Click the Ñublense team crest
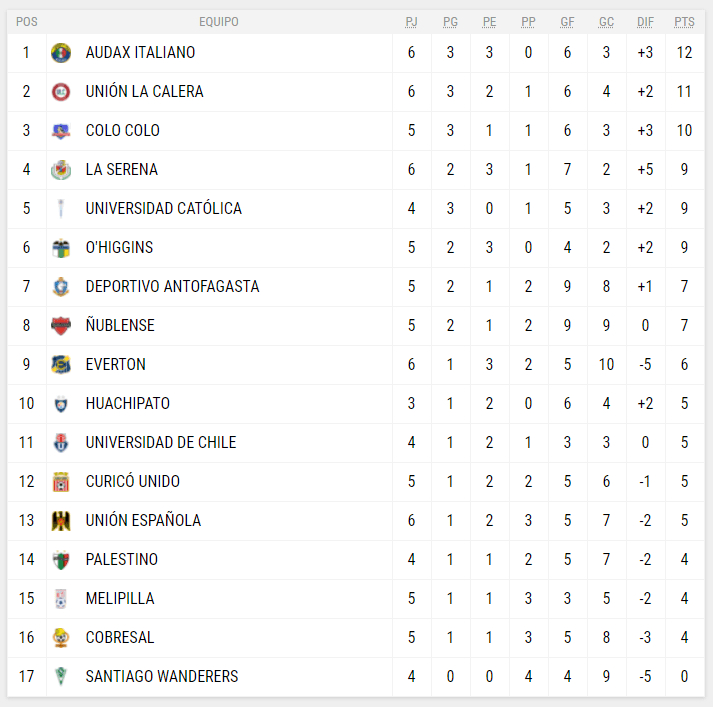The image size is (713, 707). [x=61, y=326]
